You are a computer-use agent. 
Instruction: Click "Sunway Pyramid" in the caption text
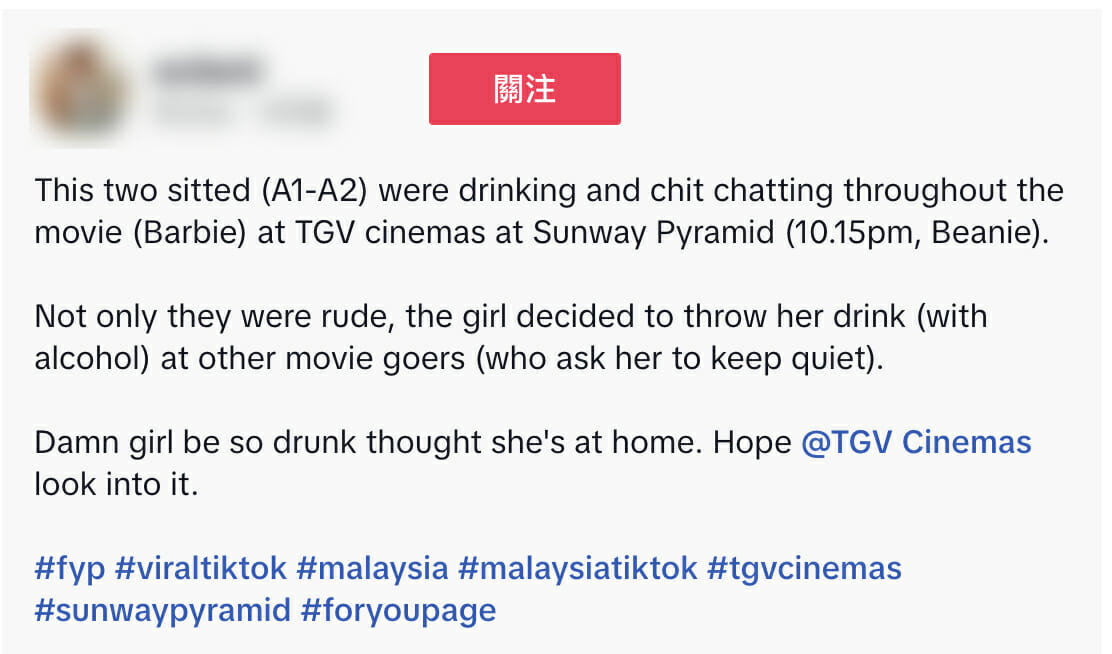click(653, 233)
